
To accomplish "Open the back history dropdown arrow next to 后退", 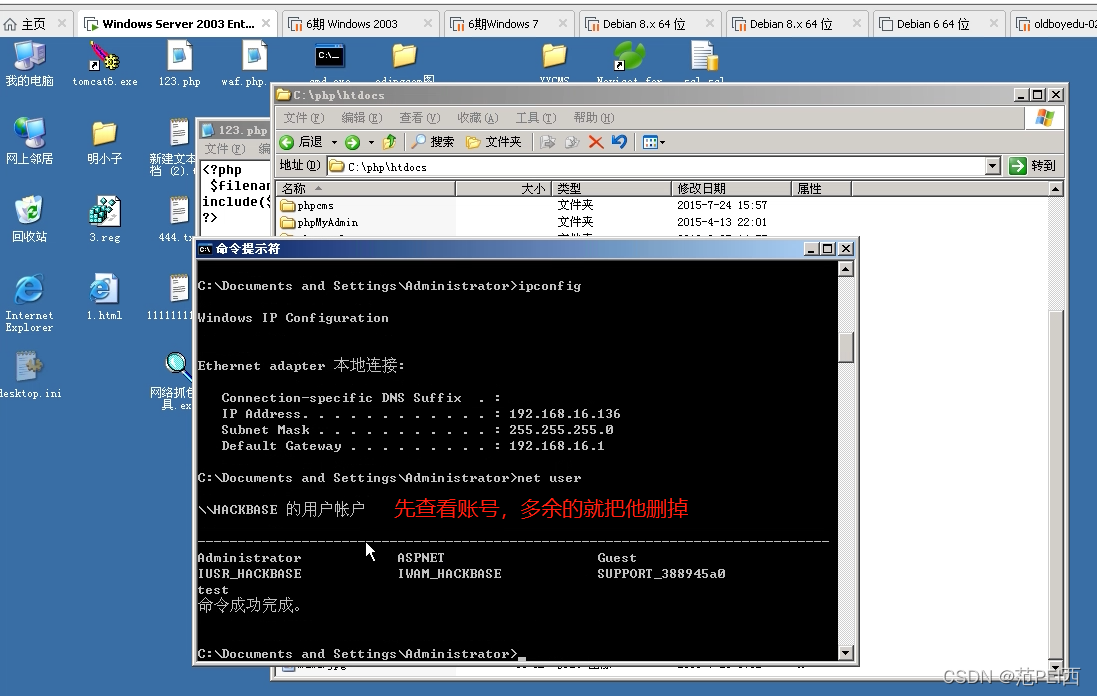I will (334, 142).
